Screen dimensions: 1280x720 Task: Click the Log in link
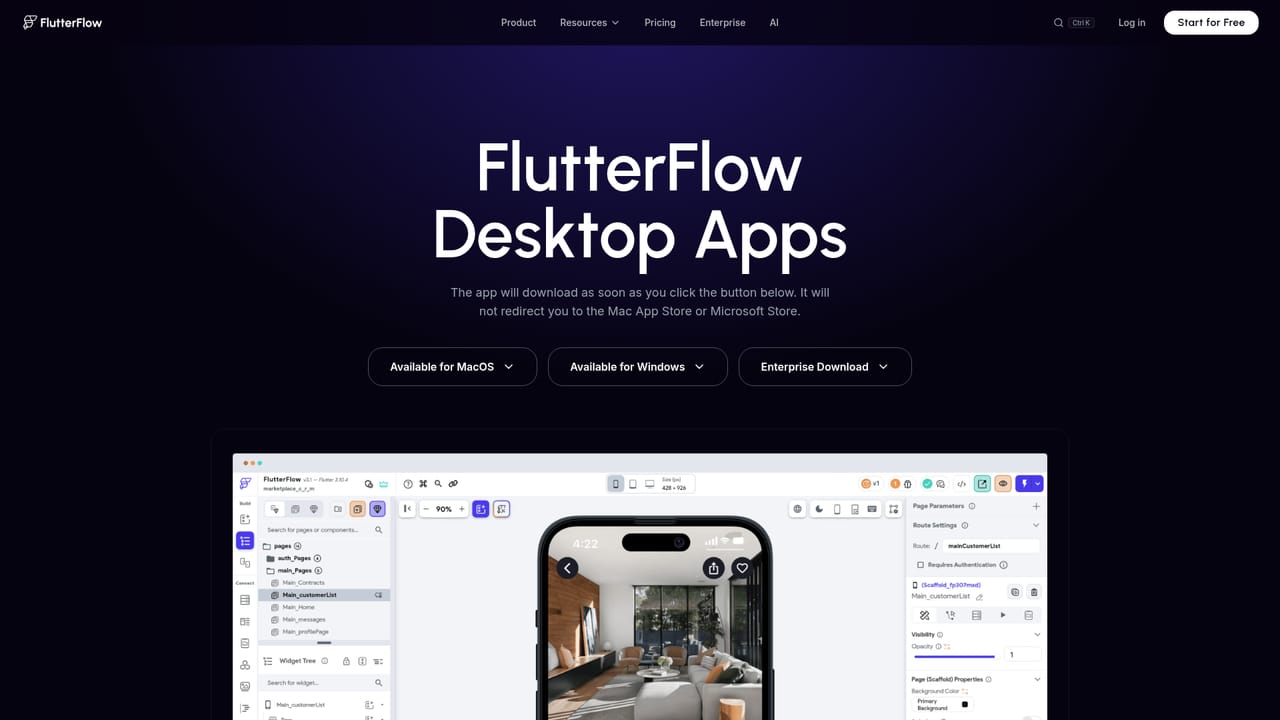[1132, 22]
